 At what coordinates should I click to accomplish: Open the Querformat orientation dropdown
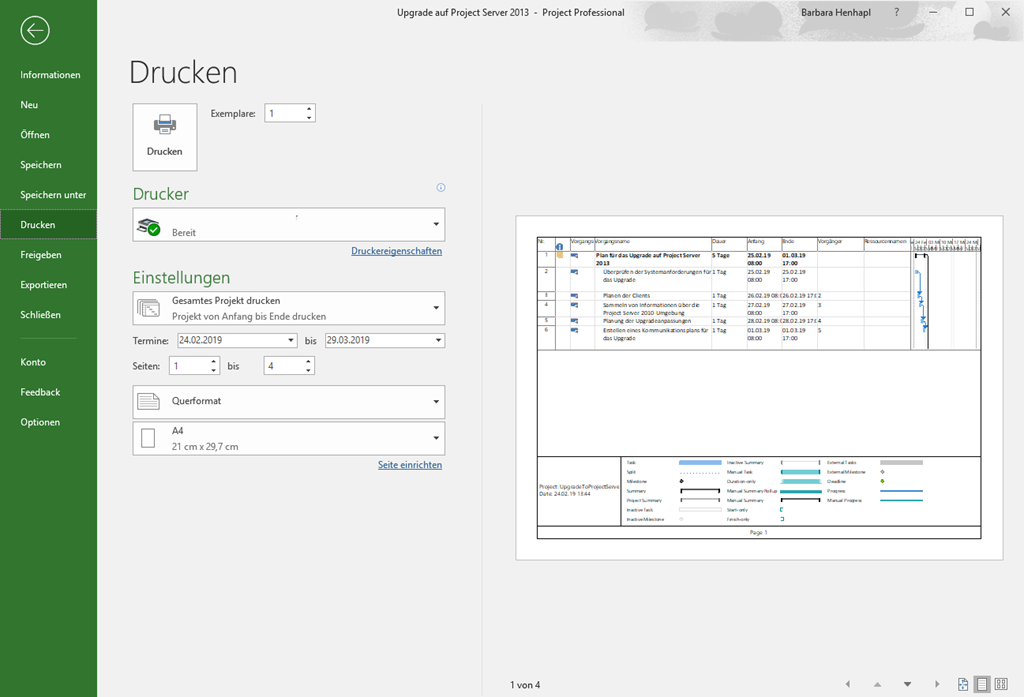point(436,402)
